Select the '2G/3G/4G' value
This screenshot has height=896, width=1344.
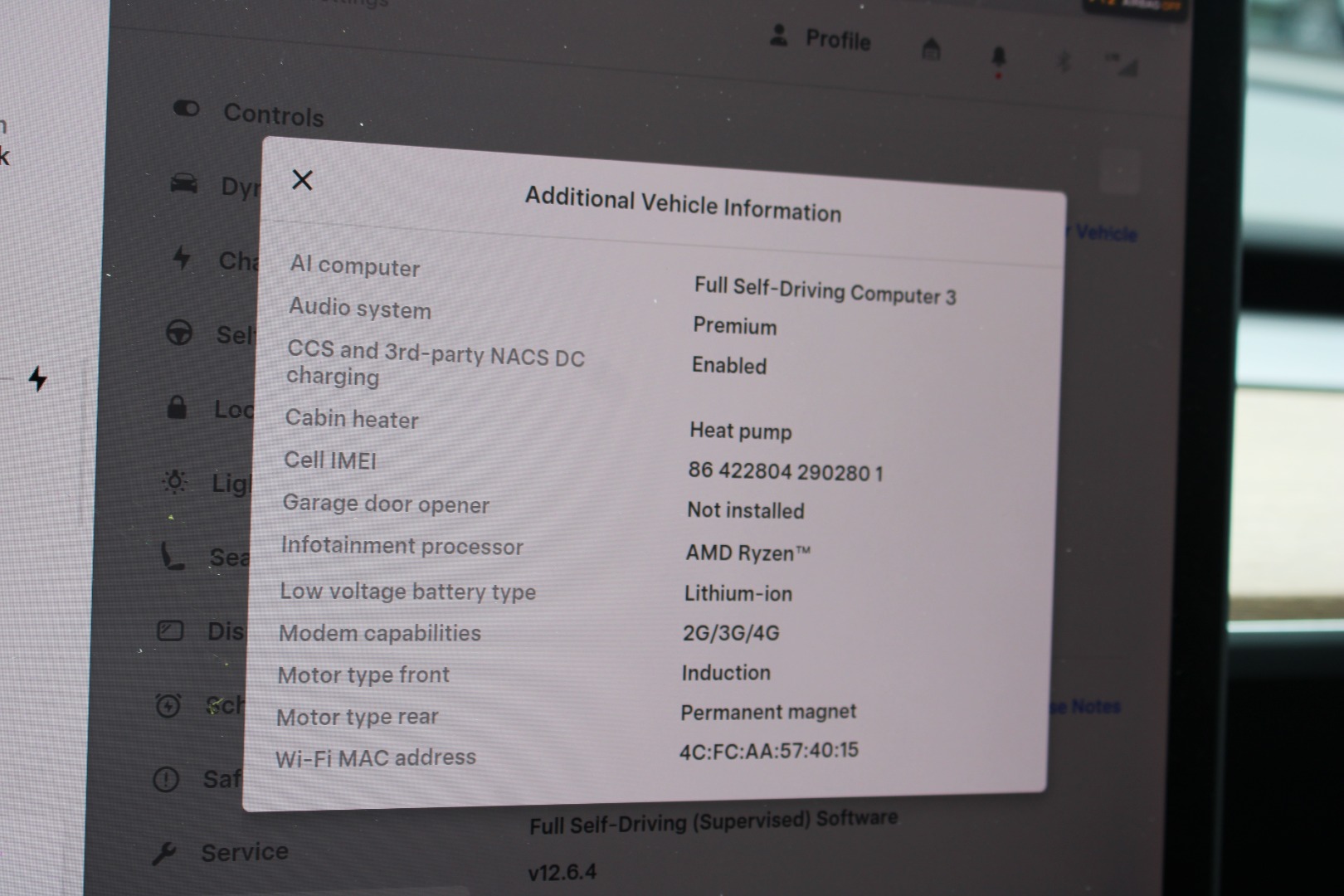[x=731, y=633]
